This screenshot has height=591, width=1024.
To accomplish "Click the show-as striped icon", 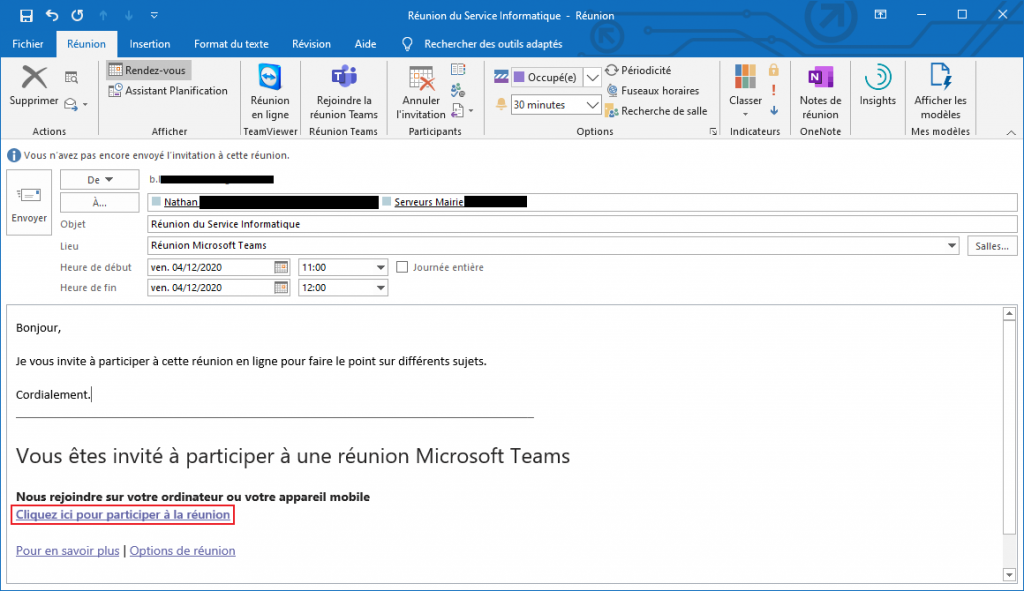I will 501,77.
